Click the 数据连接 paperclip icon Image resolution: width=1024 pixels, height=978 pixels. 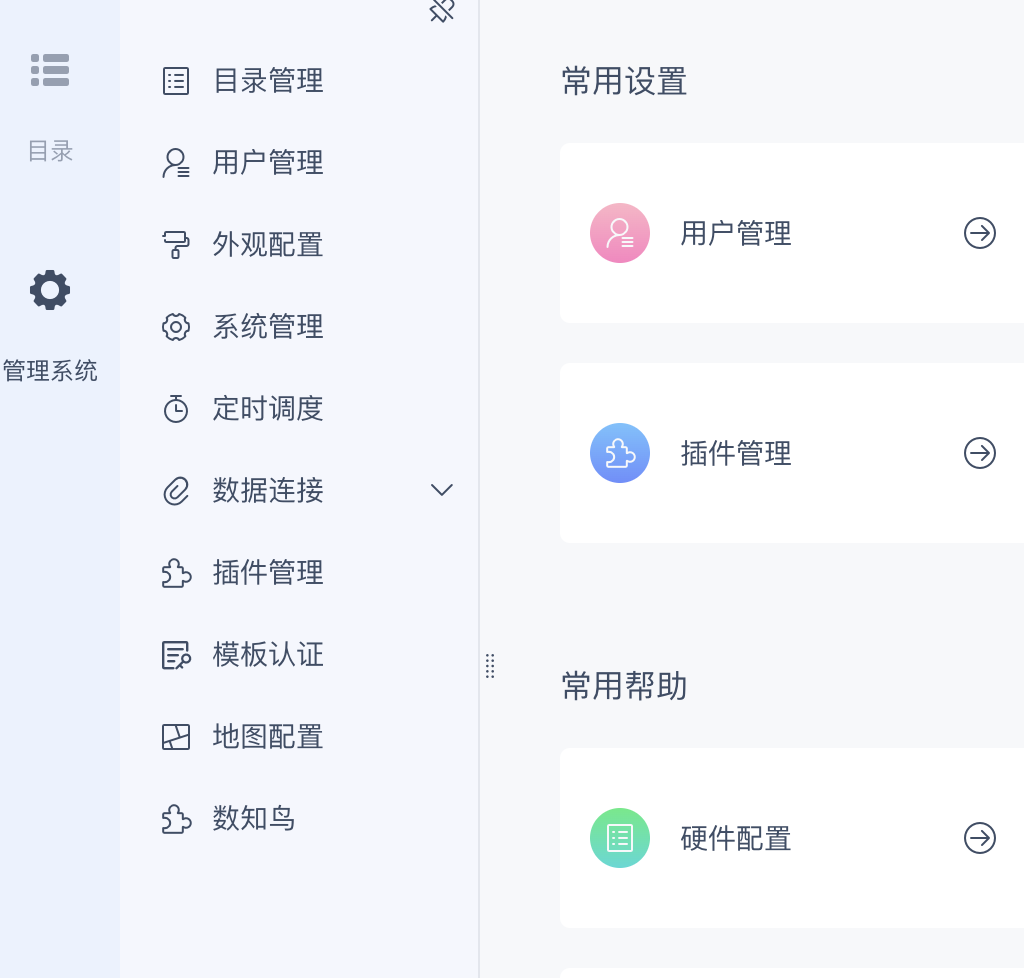[x=176, y=491]
